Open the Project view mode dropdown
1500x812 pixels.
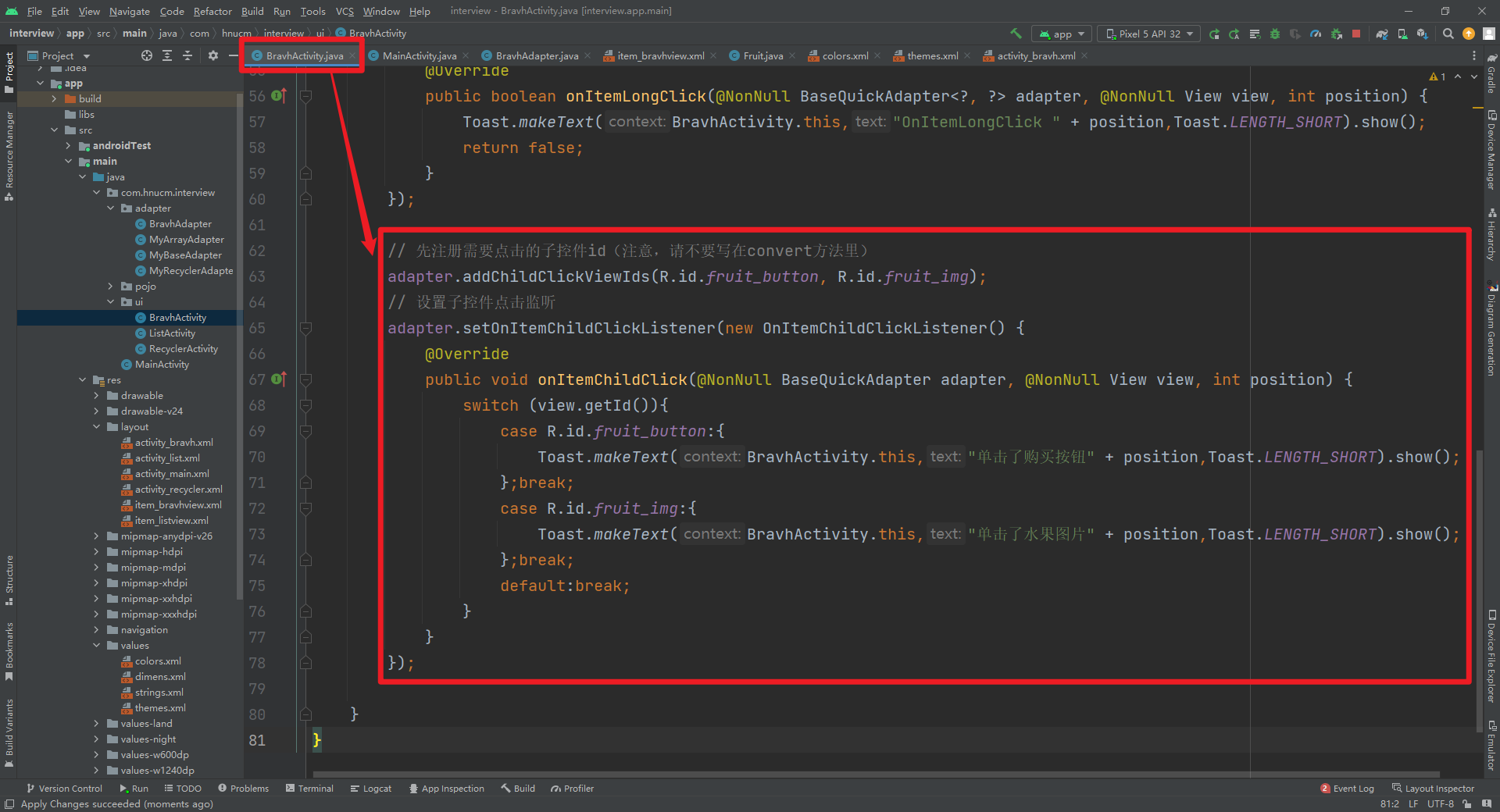click(x=59, y=55)
